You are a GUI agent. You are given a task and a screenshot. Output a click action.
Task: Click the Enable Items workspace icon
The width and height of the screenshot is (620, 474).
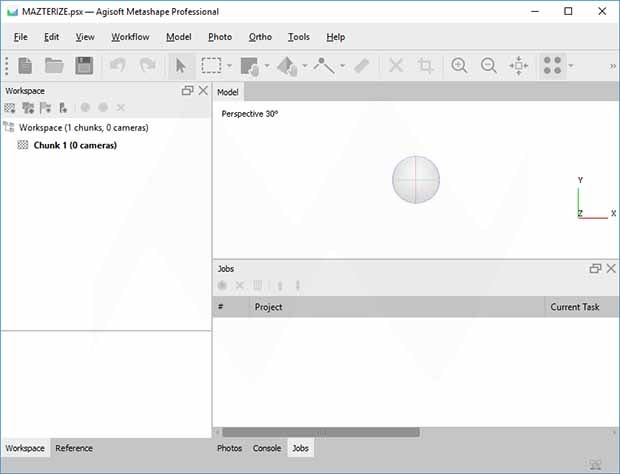pos(85,108)
